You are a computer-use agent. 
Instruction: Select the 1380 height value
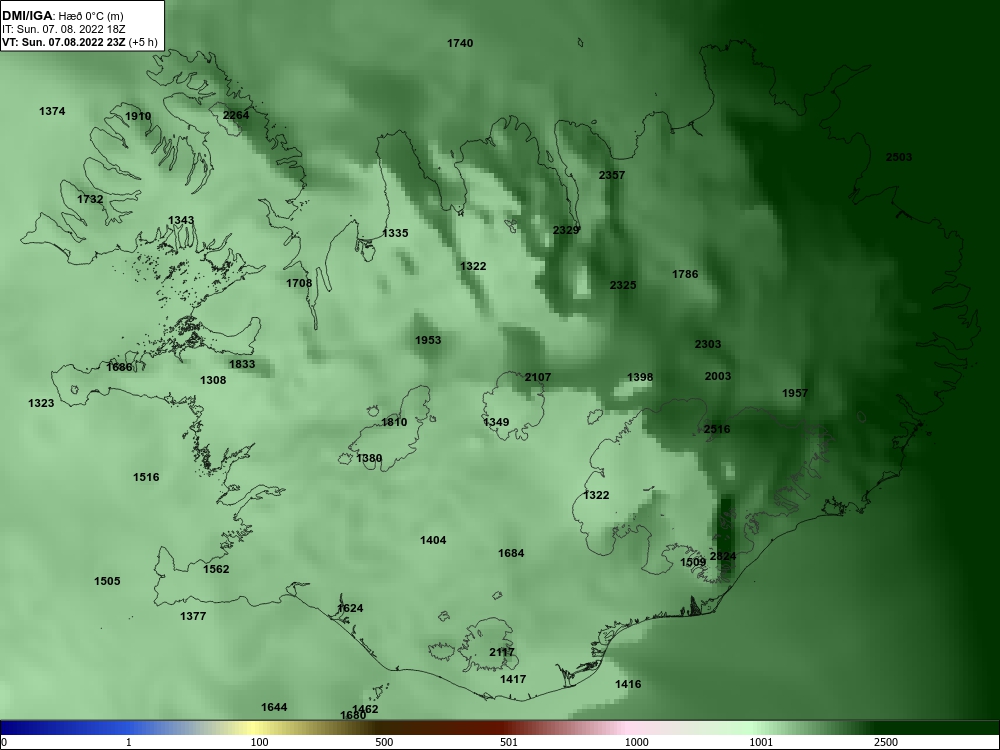369,459
